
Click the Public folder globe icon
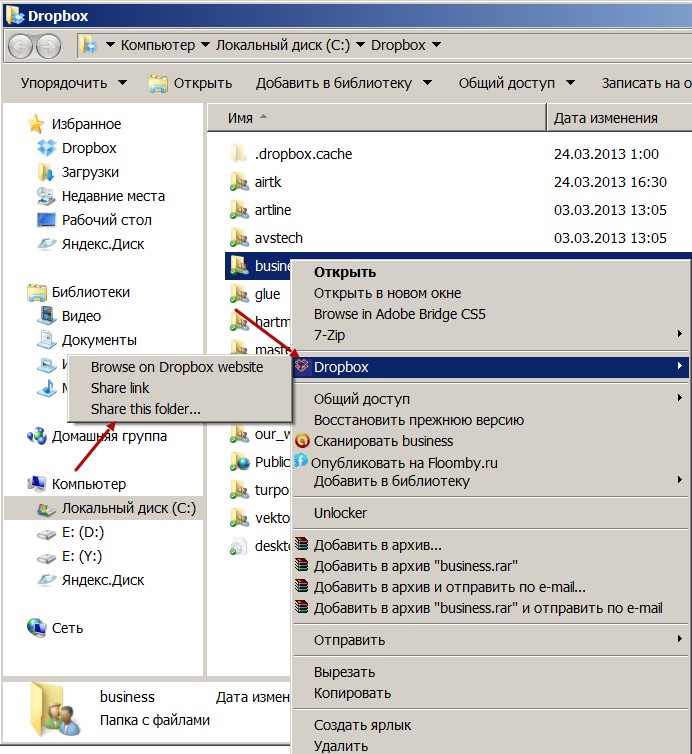(x=240, y=461)
